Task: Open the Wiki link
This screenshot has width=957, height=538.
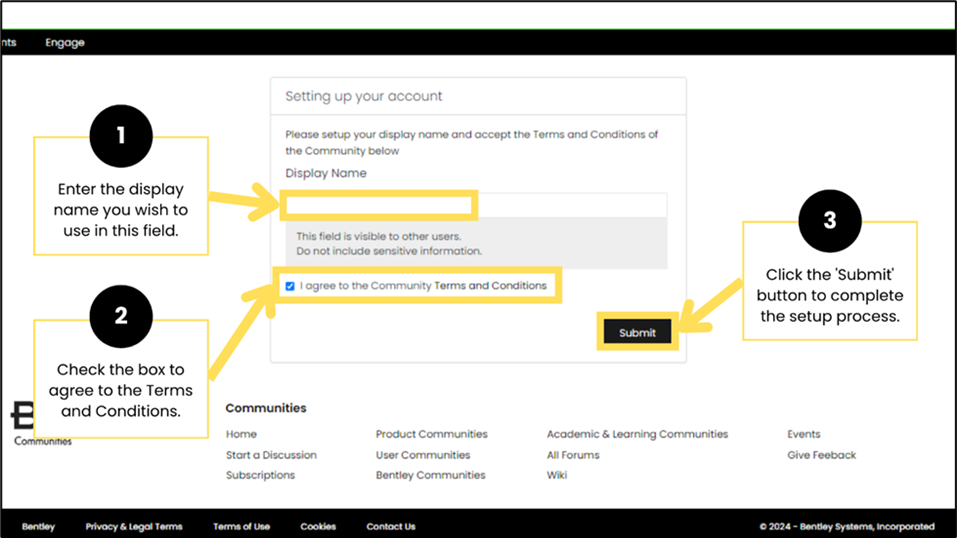Action: tap(557, 475)
